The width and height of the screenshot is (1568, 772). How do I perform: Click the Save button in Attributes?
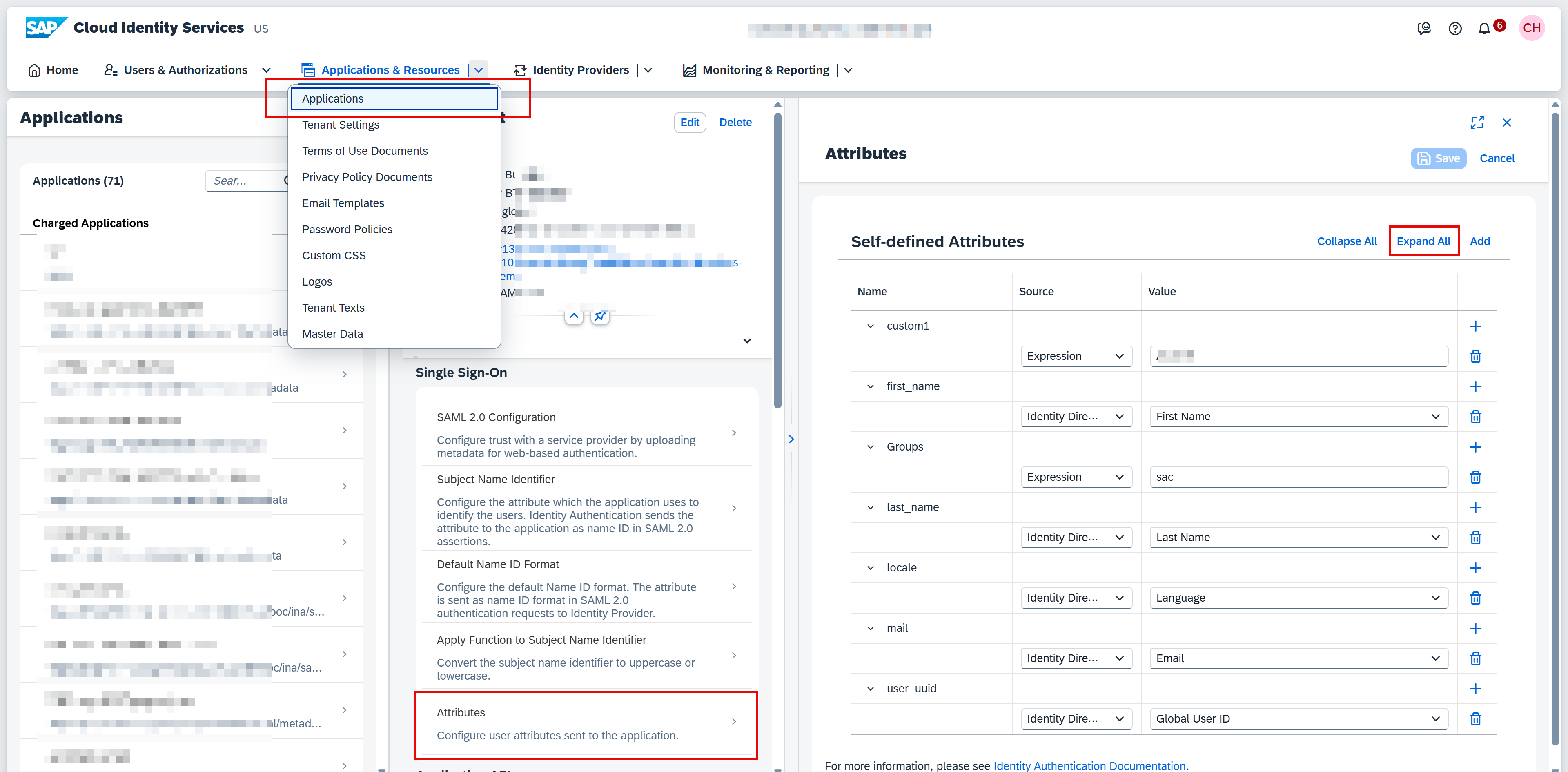pos(1438,158)
